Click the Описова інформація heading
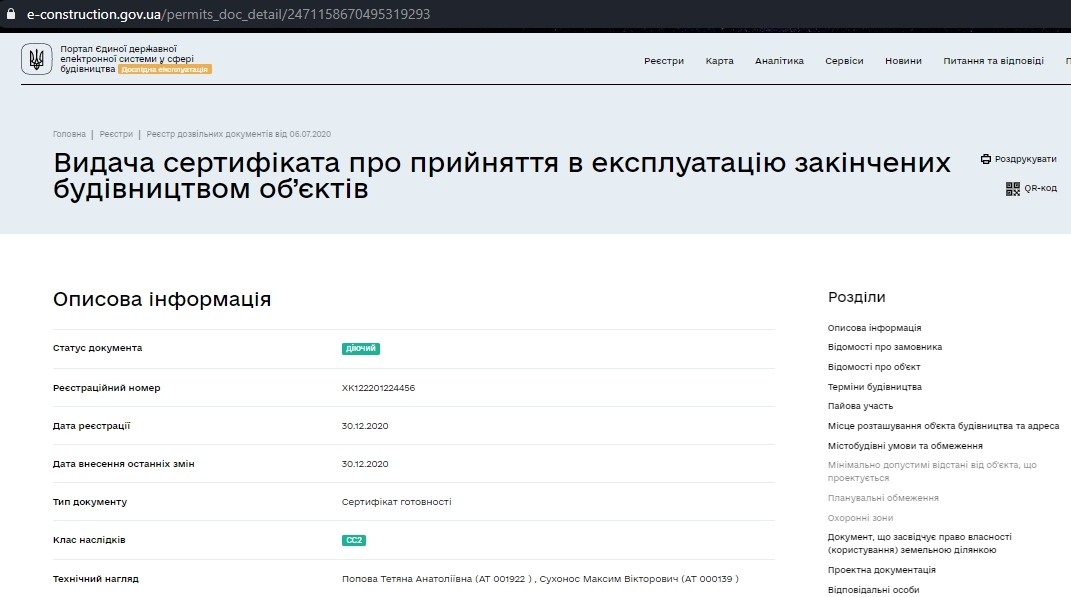 pos(162,299)
